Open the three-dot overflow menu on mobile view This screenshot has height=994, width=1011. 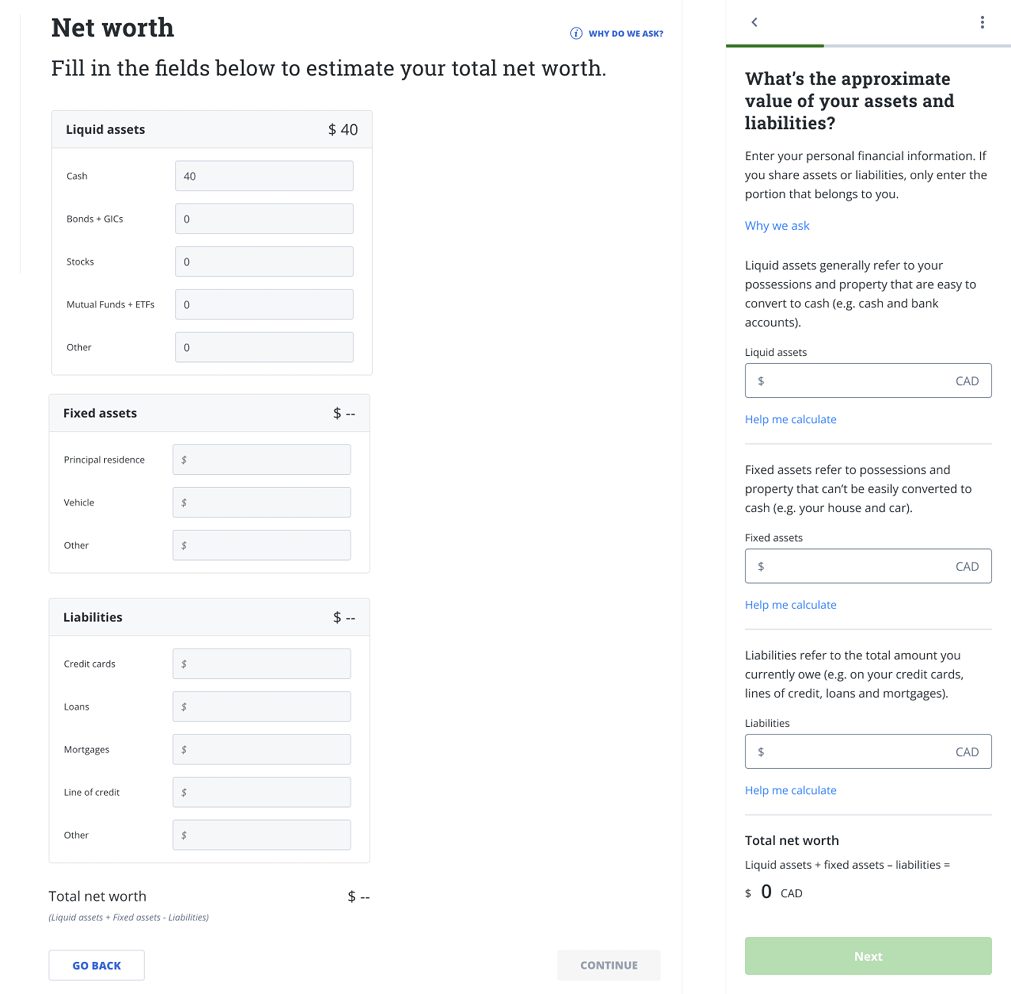[982, 21]
